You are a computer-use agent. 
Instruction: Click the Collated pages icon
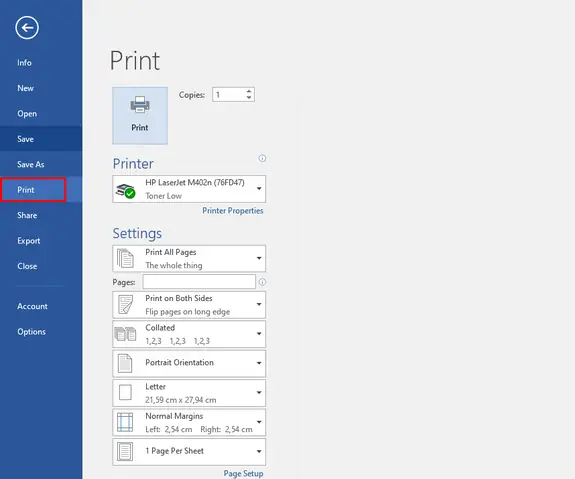click(x=125, y=334)
